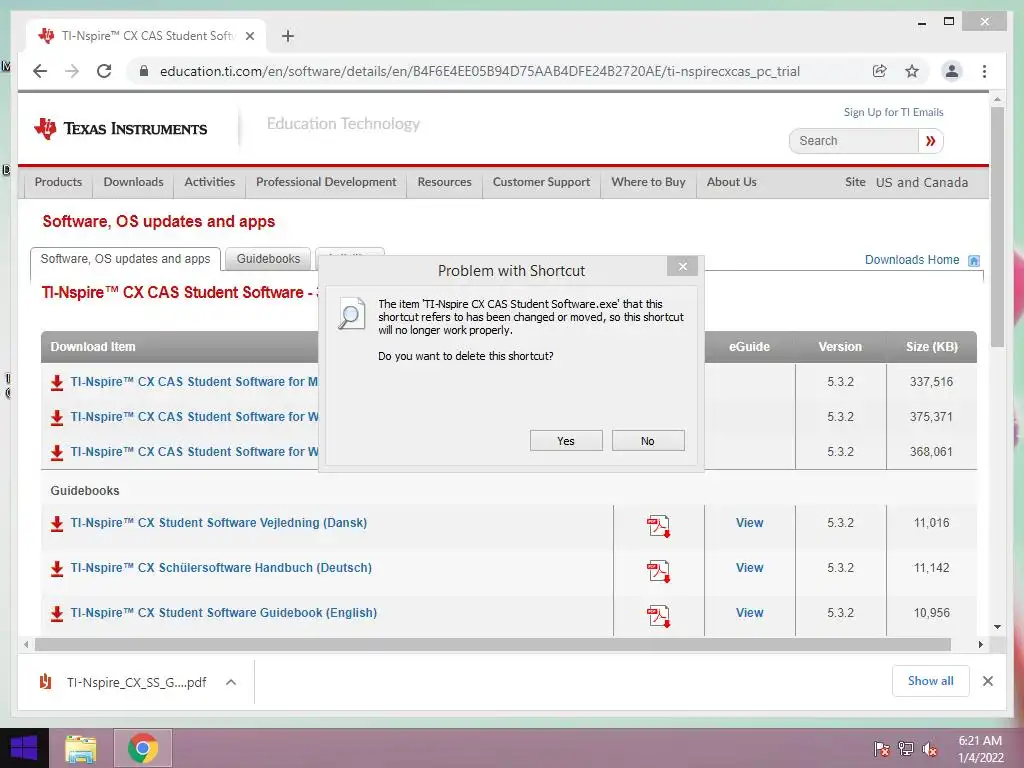
Task: View eGuide for English guidebook
Action: 749,613
